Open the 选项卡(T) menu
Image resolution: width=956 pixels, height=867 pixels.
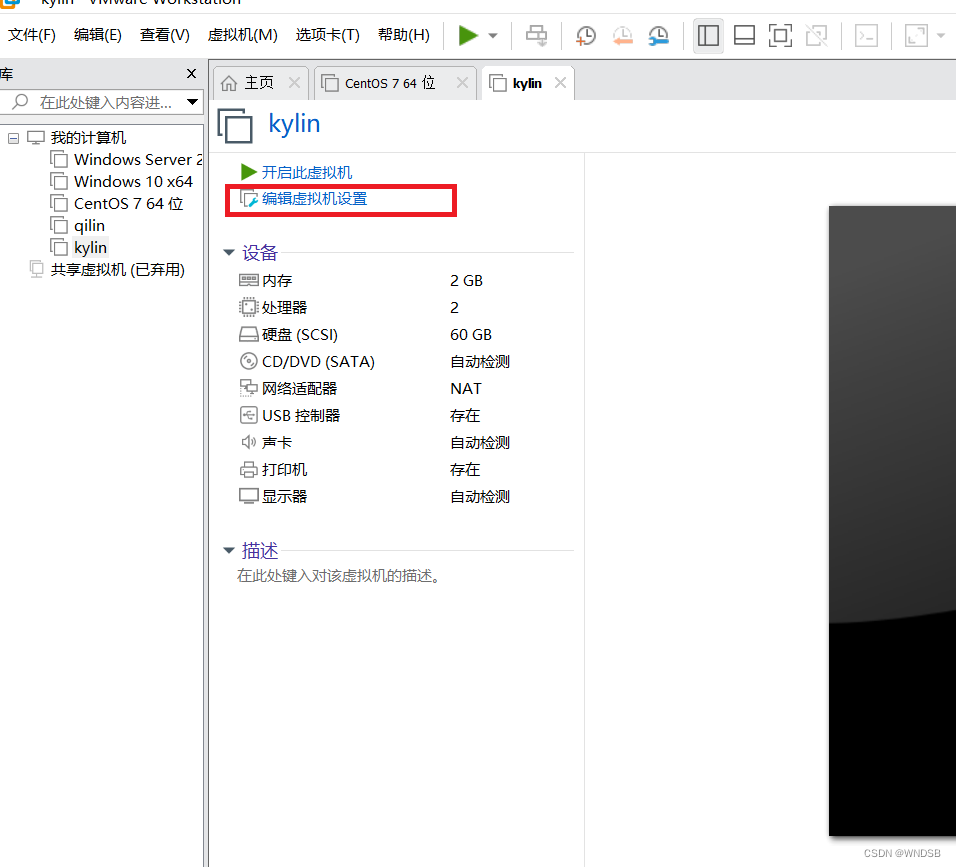coord(327,35)
